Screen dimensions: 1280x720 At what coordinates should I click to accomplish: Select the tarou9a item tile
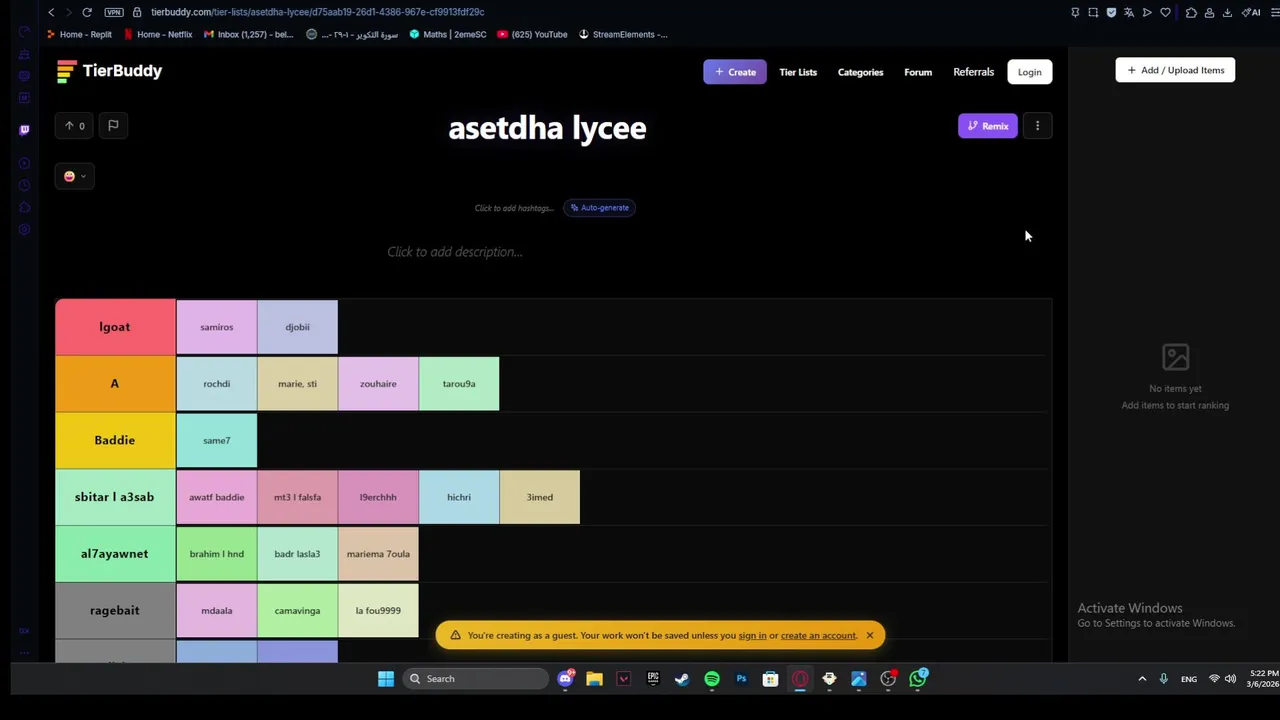(459, 384)
